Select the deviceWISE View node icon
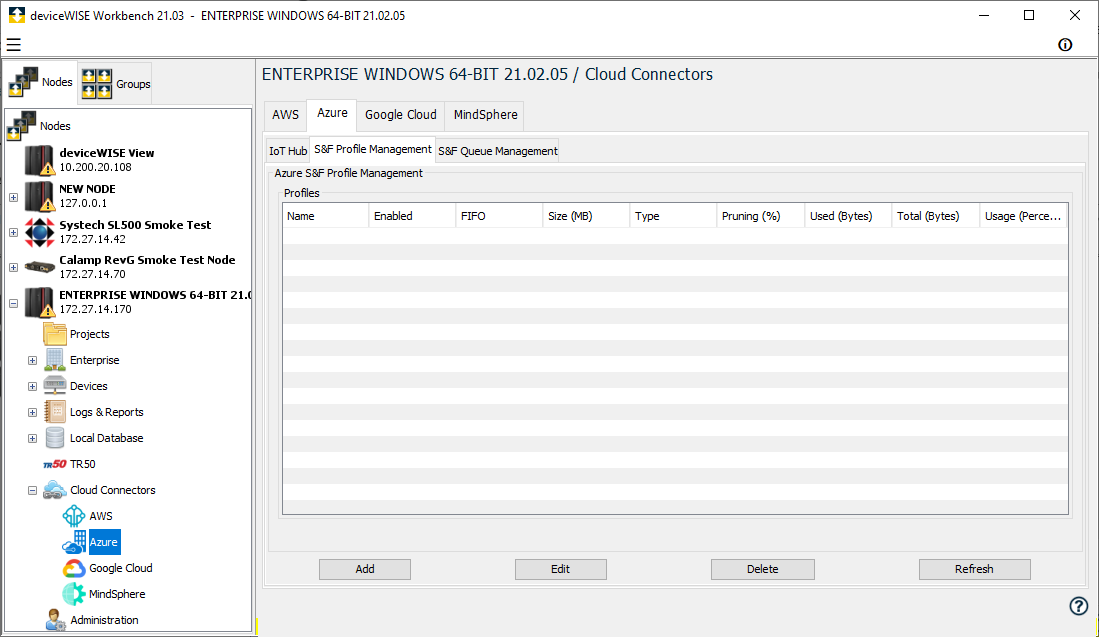 [x=39, y=160]
